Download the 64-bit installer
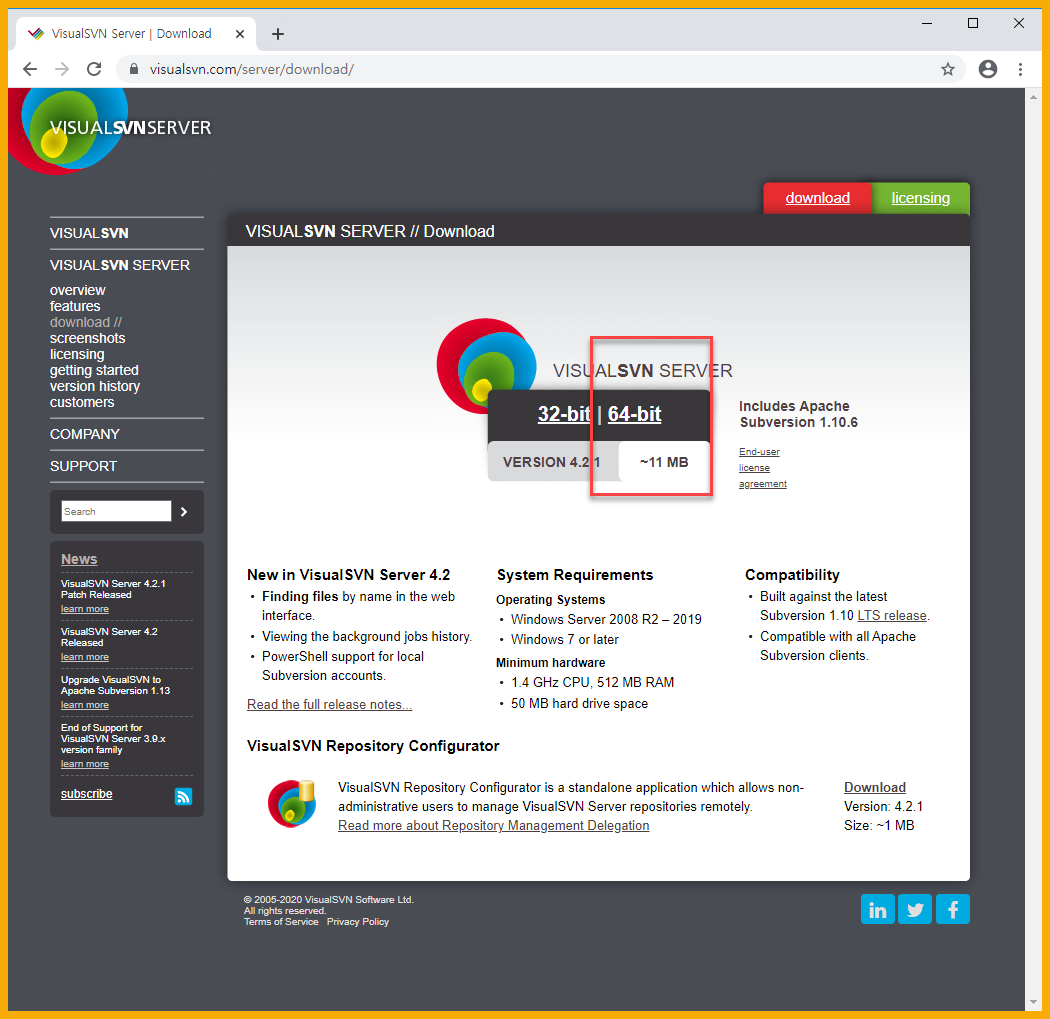This screenshot has width=1050, height=1019. pyautogui.click(x=634, y=414)
